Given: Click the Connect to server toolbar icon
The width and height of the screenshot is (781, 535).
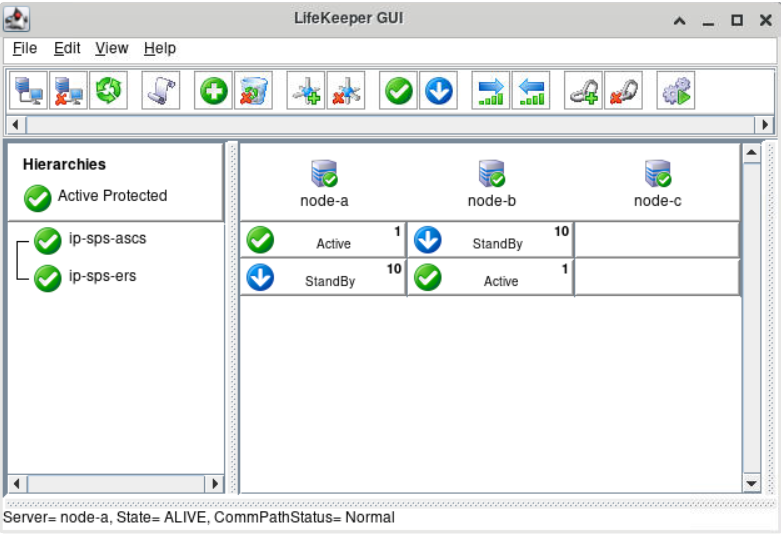Looking at the screenshot, I should pyautogui.click(x=28, y=91).
